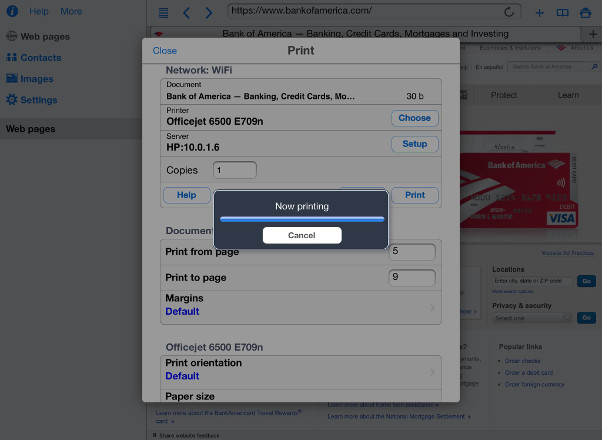The height and width of the screenshot is (440, 602).
Task: Click the search magnifier icon on webpage
Action: pyautogui.click(x=594, y=67)
